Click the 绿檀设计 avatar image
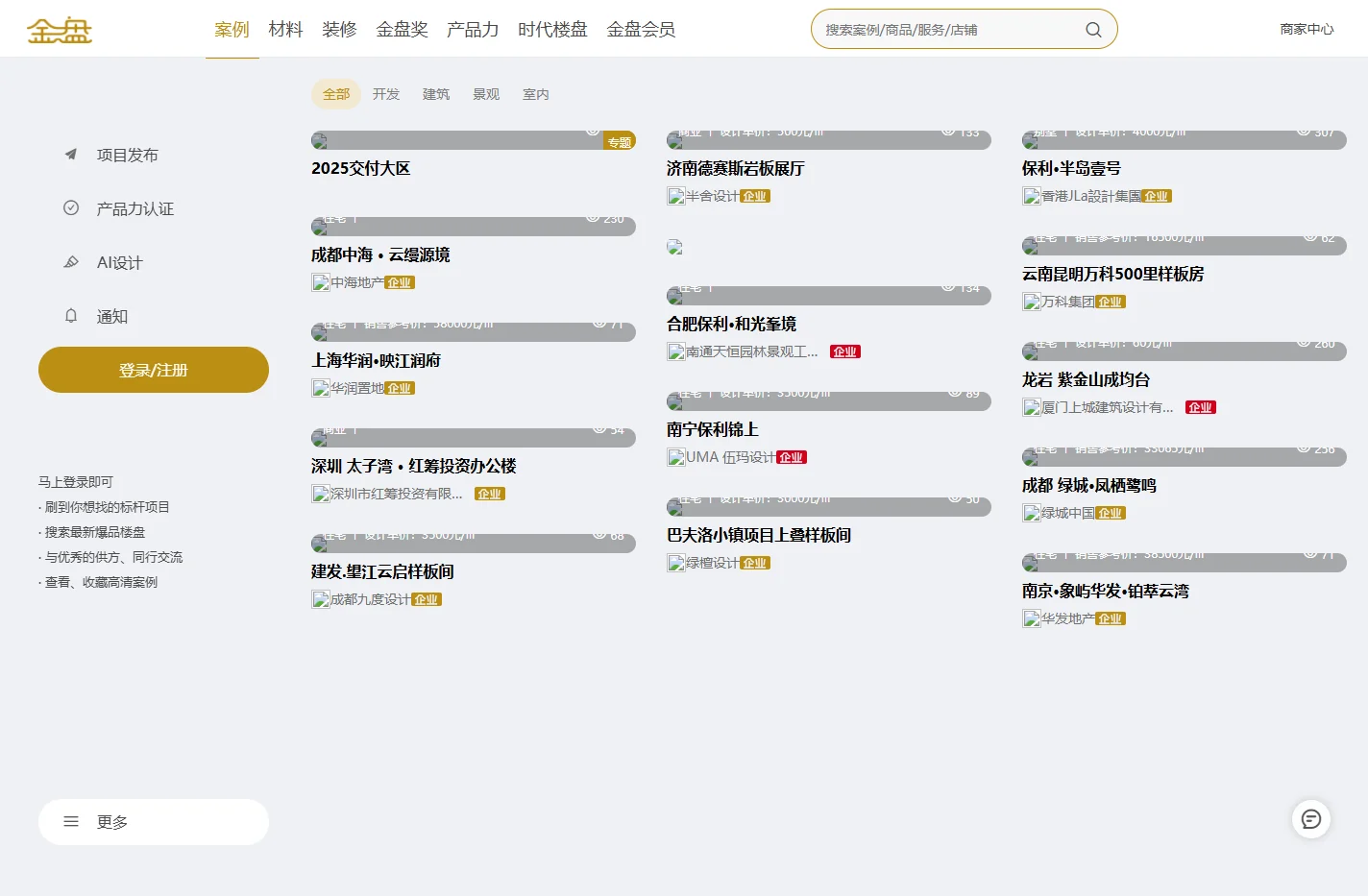 (676, 563)
